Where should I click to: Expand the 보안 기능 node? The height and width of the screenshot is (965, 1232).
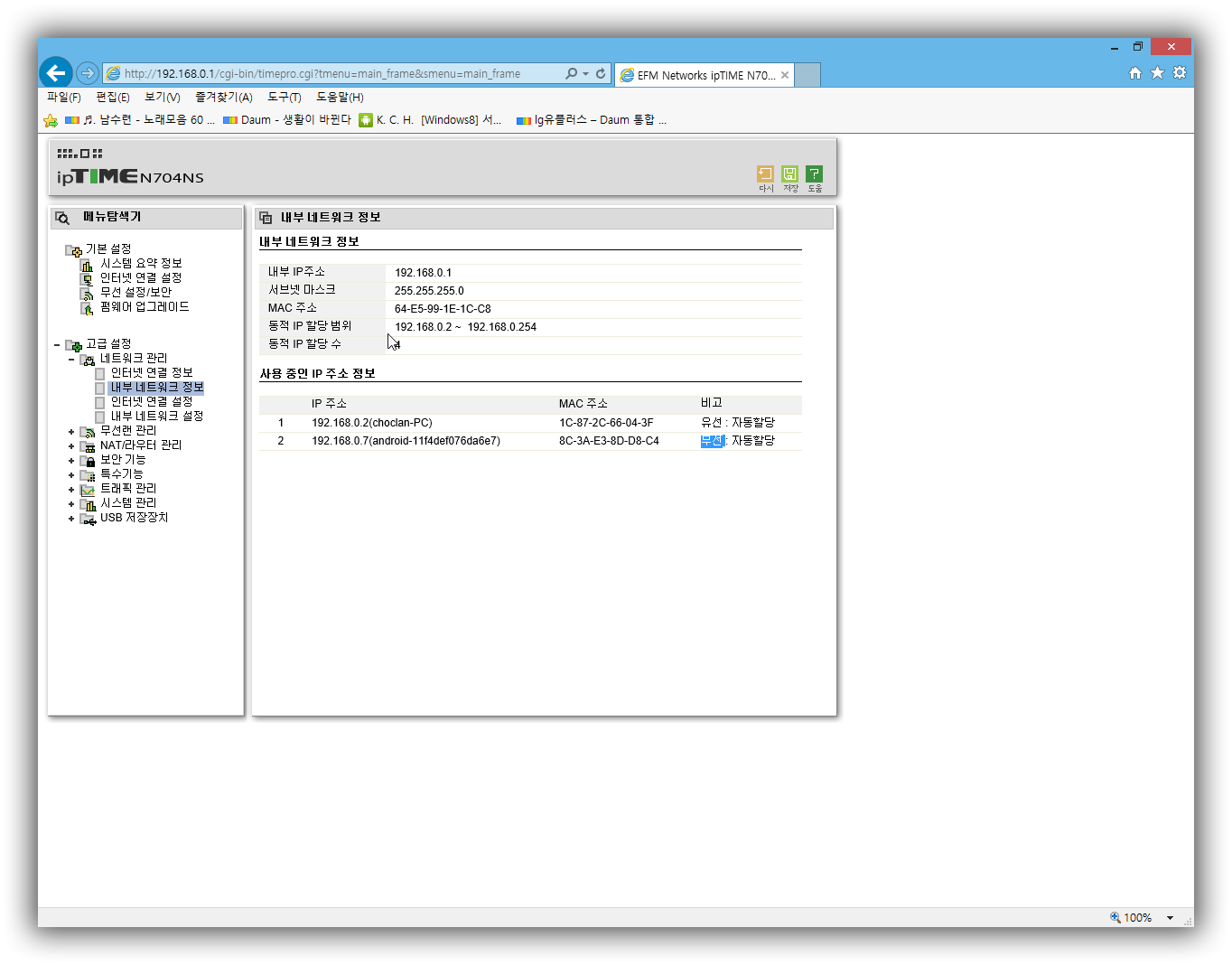71,460
